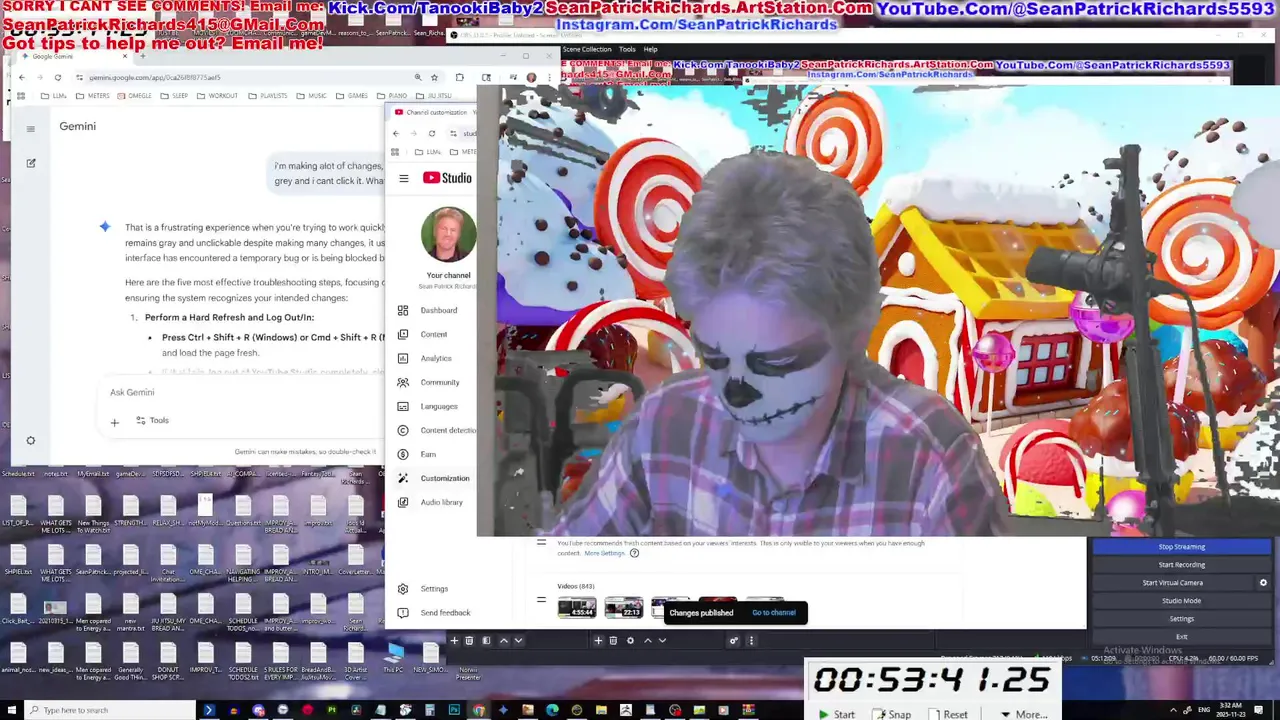Click Go to channel link in toast

pyautogui.click(x=774, y=613)
